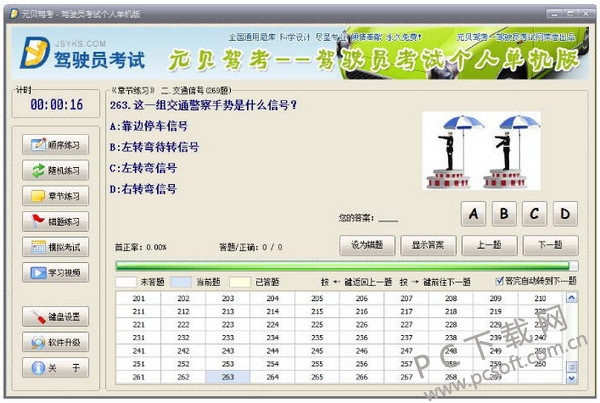The height and width of the screenshot is (403, 600).
Task: Jump to question 233 cell
Action: click(x=228, y=338)
